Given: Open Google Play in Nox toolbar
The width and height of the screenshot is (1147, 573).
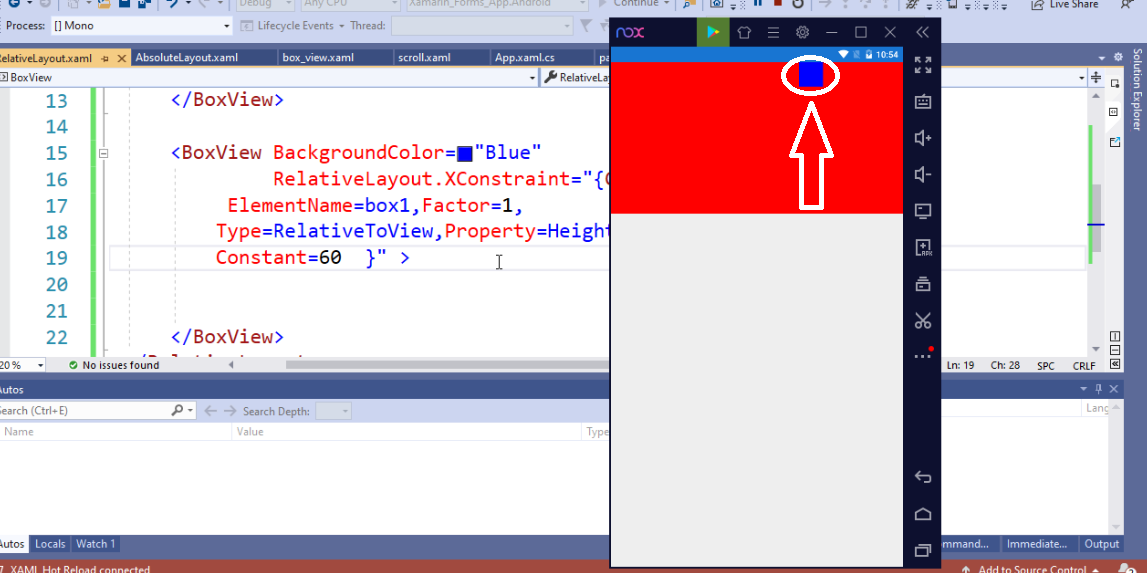Looking at the screenshot, I should (713, 32).
